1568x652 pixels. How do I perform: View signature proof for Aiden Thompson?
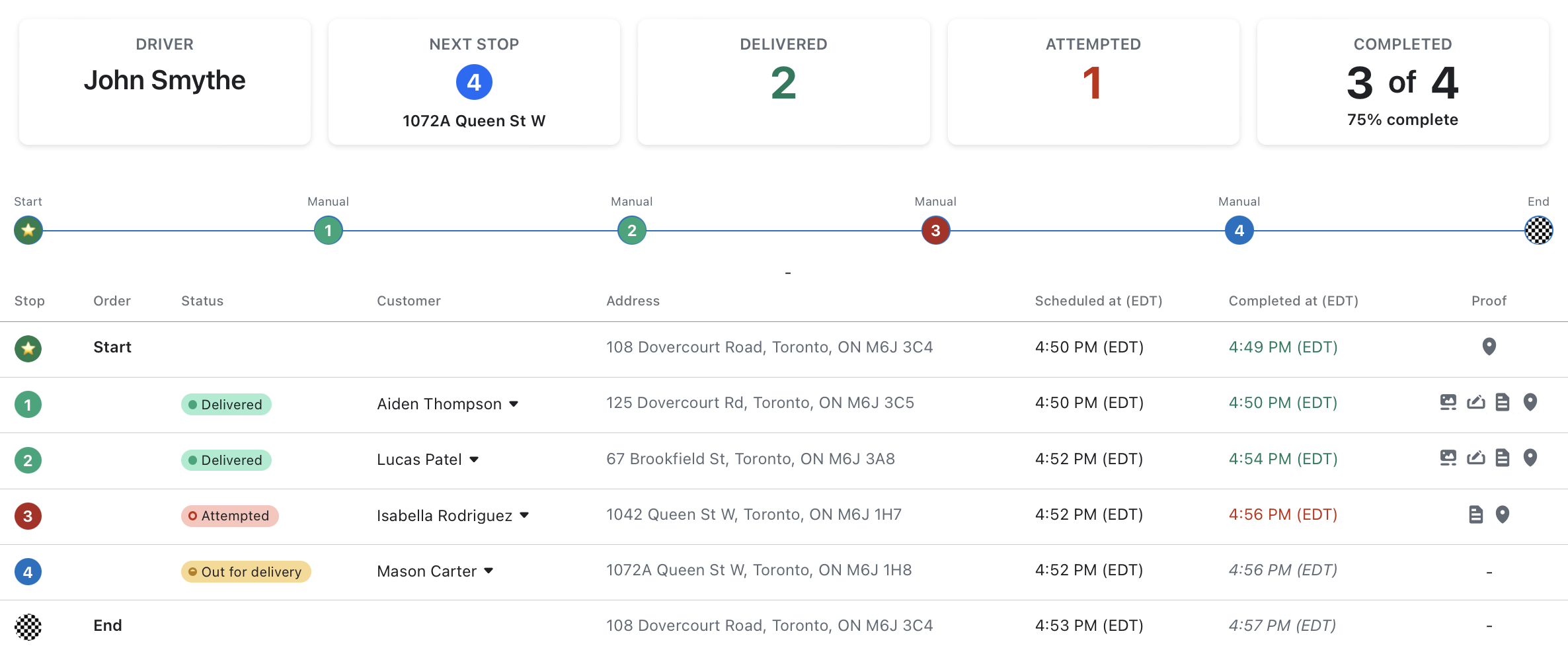pos(1476,402)
